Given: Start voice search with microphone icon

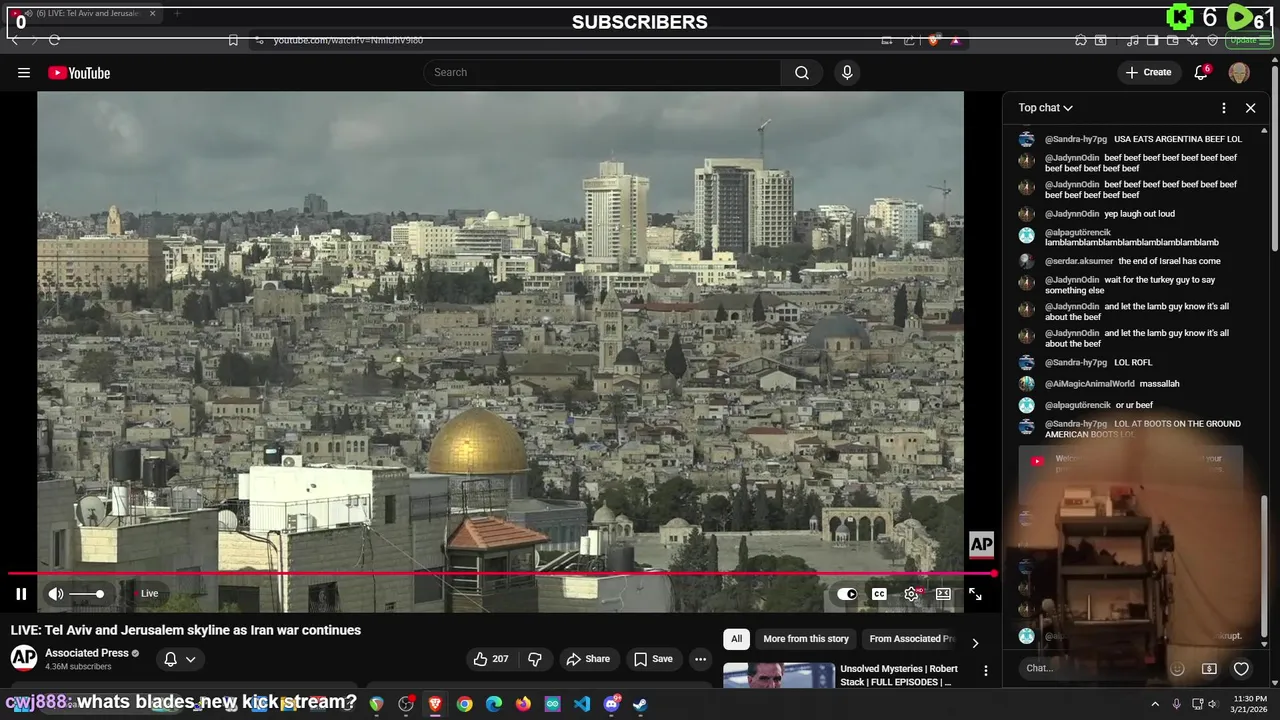Looking at the screenshot, I should pos(847,72).
